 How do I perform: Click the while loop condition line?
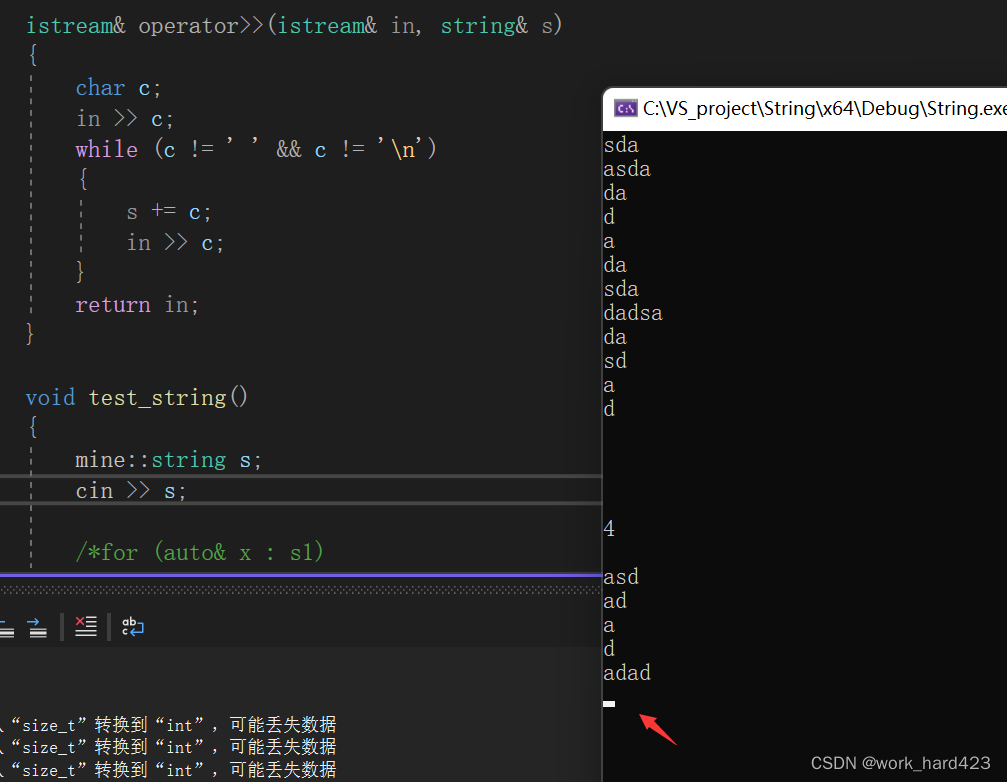[256, 149]
